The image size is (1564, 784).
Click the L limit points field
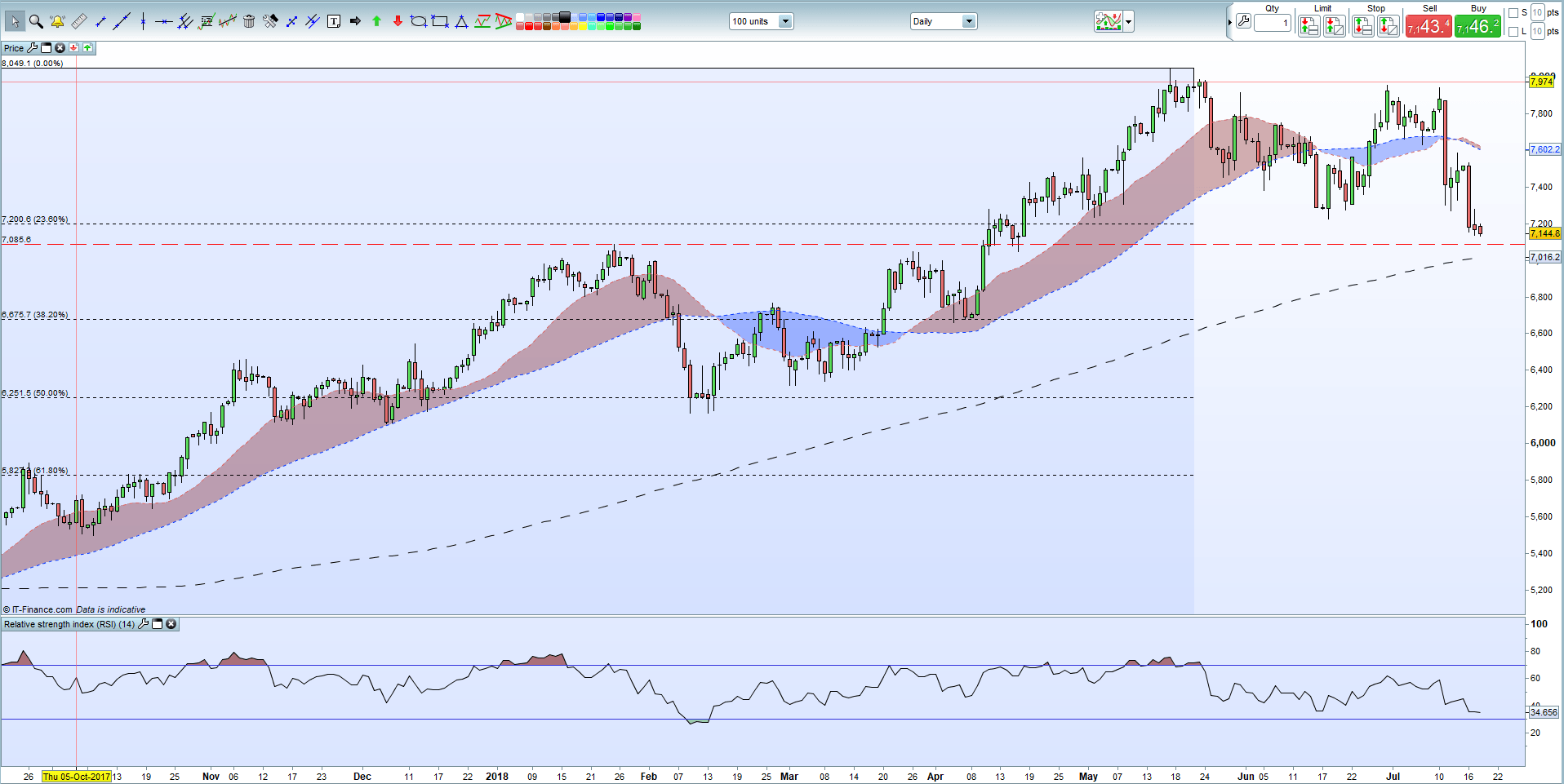(1537, 31)
